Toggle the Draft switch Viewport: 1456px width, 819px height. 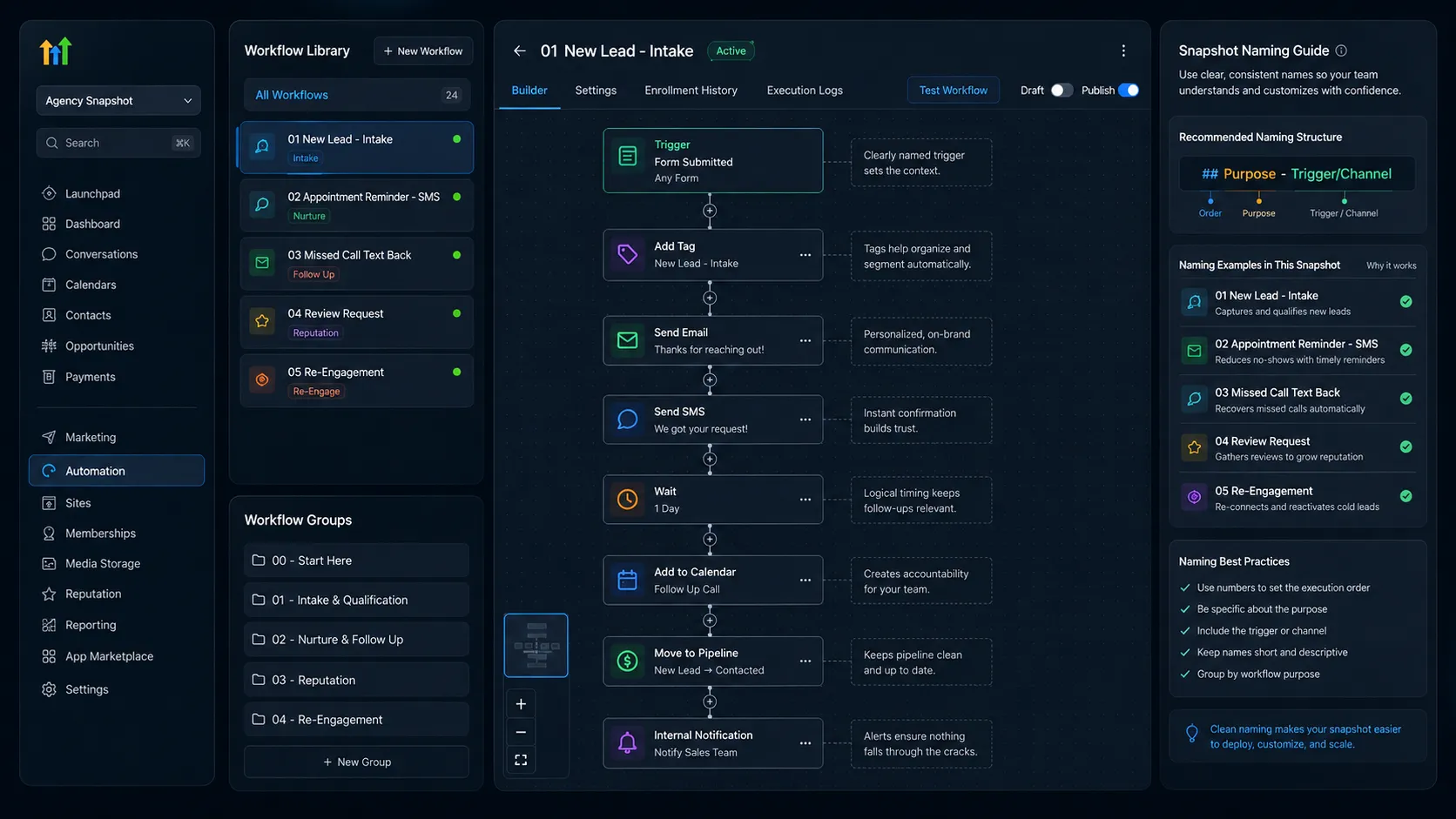click(x=1062, y=91)
